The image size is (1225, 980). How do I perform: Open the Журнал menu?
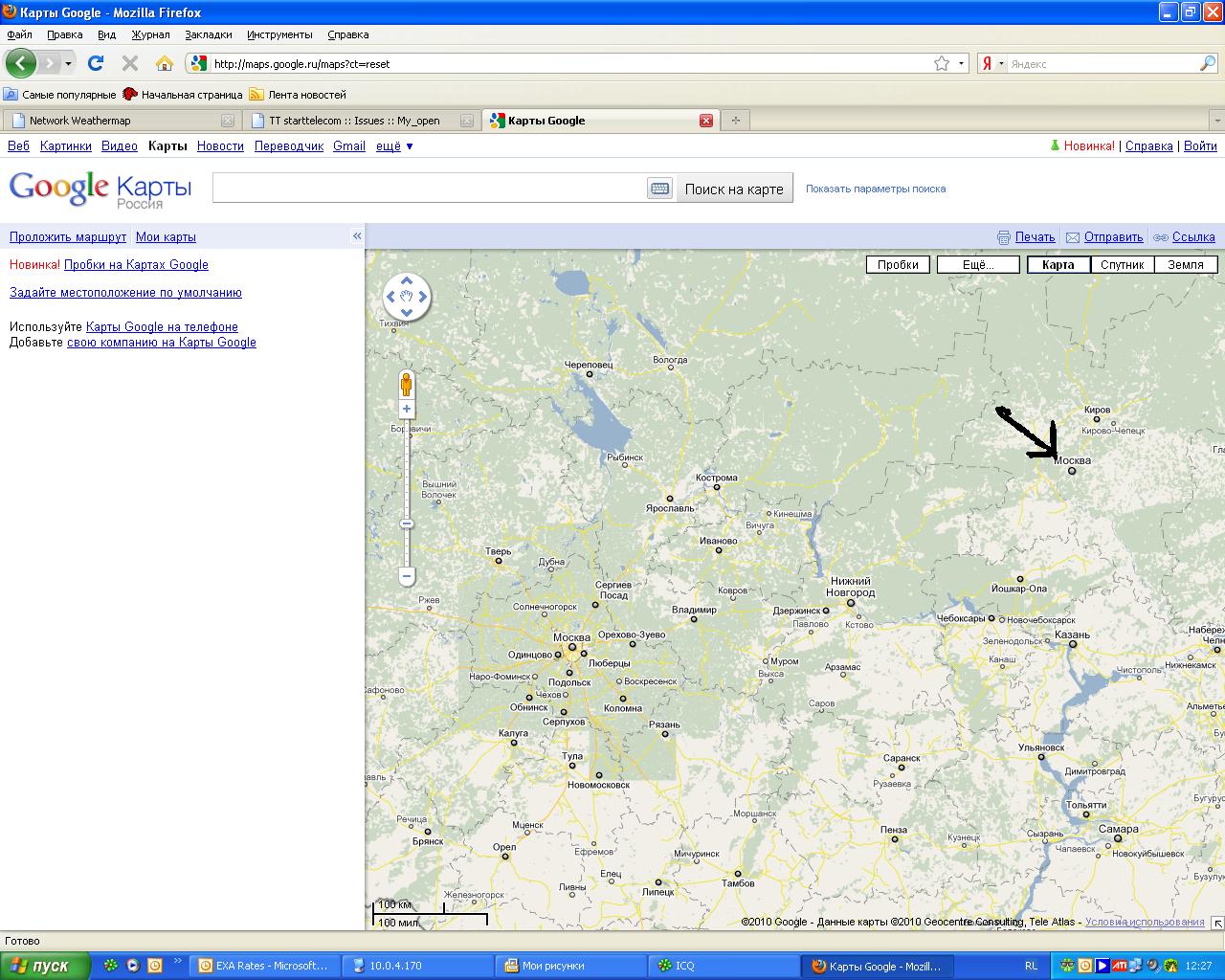point(150,34)
